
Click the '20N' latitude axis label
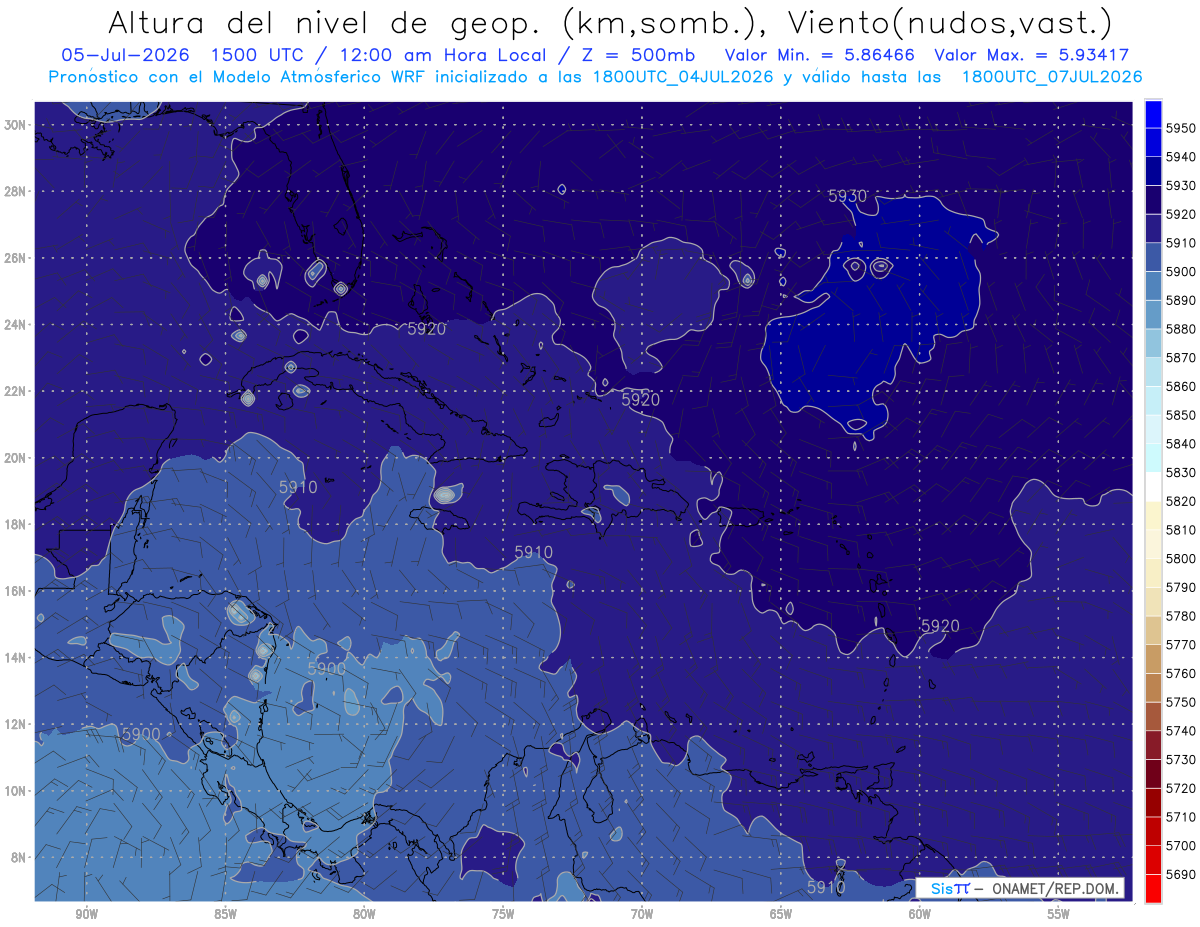point(15,458)
